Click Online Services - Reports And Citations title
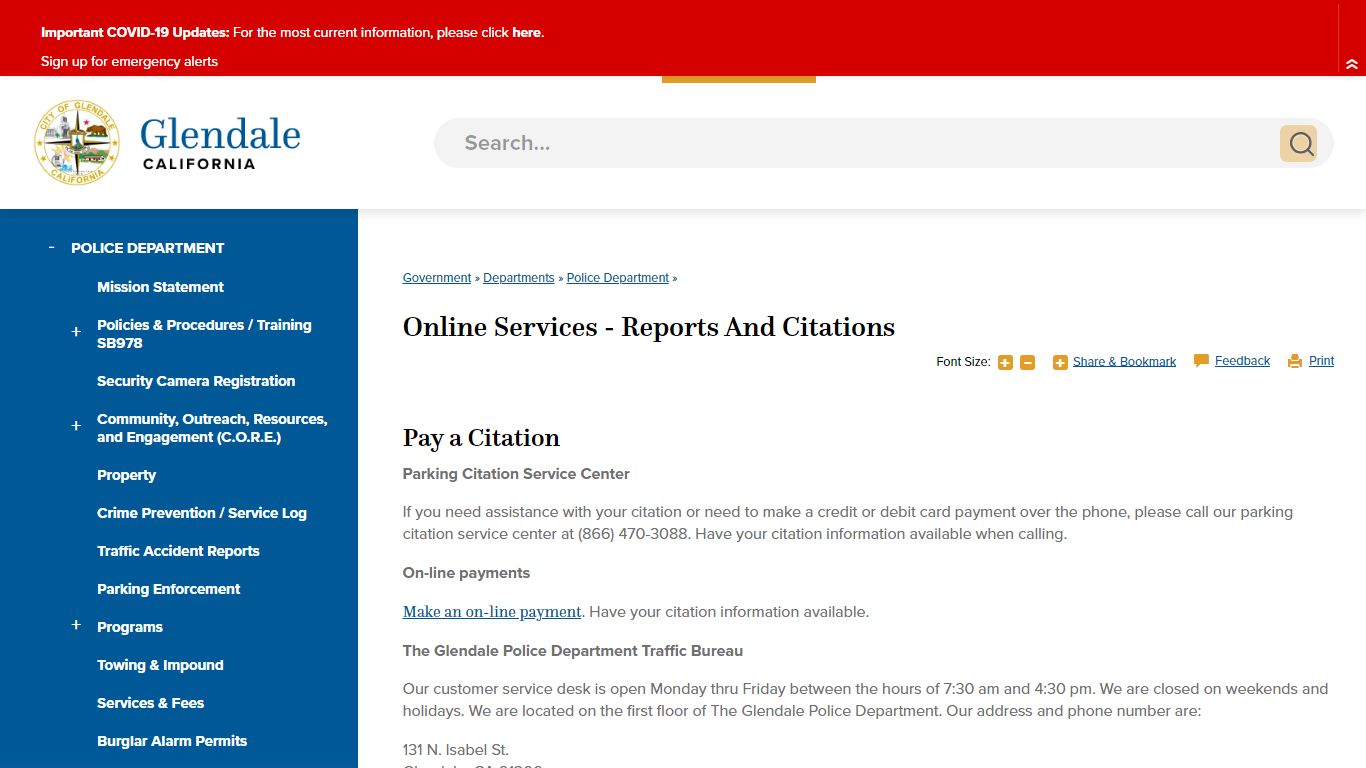This screenshot has width=1366, height=768. click(649, 327)
